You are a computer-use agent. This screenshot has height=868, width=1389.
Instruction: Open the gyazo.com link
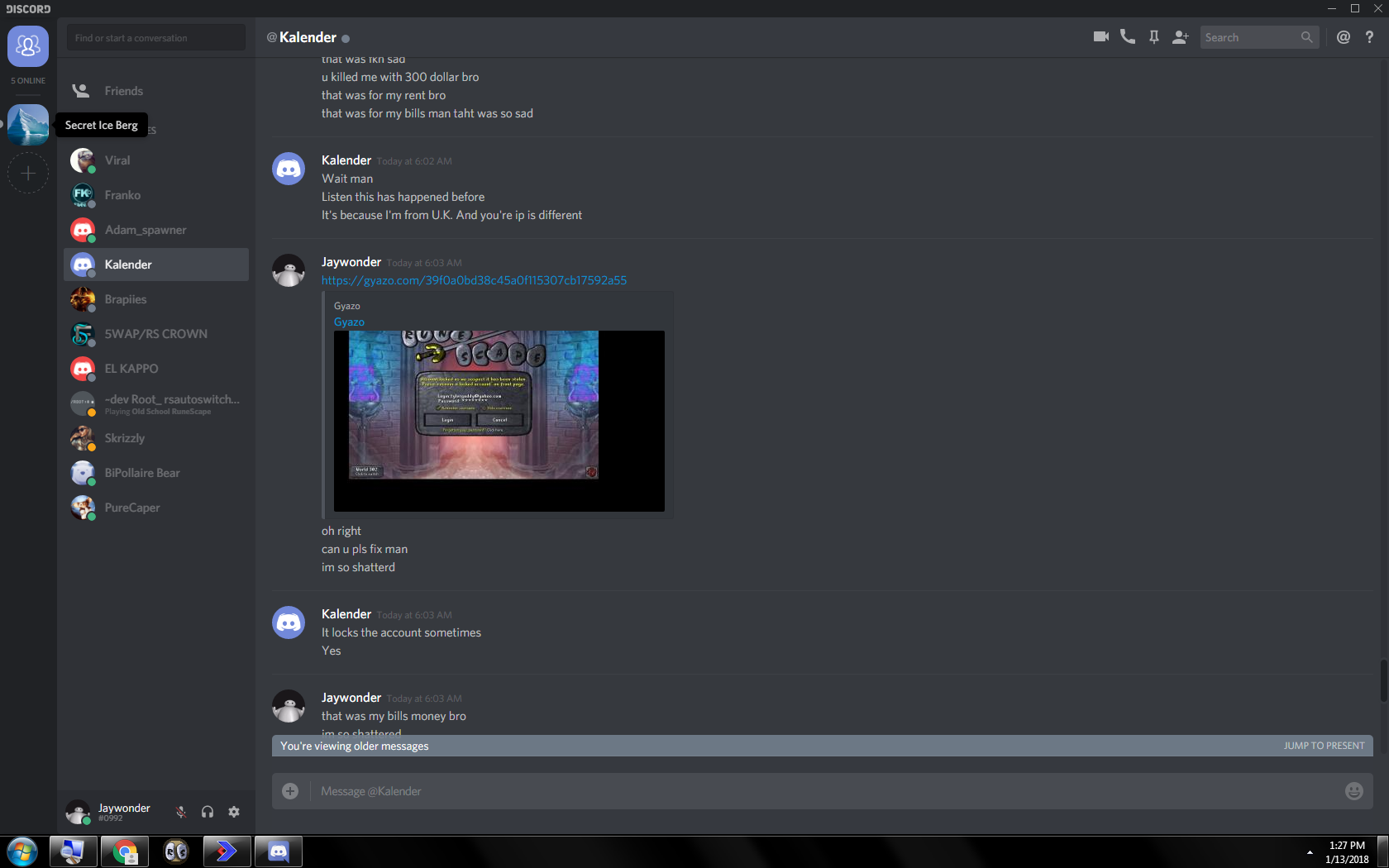(474, 280)
